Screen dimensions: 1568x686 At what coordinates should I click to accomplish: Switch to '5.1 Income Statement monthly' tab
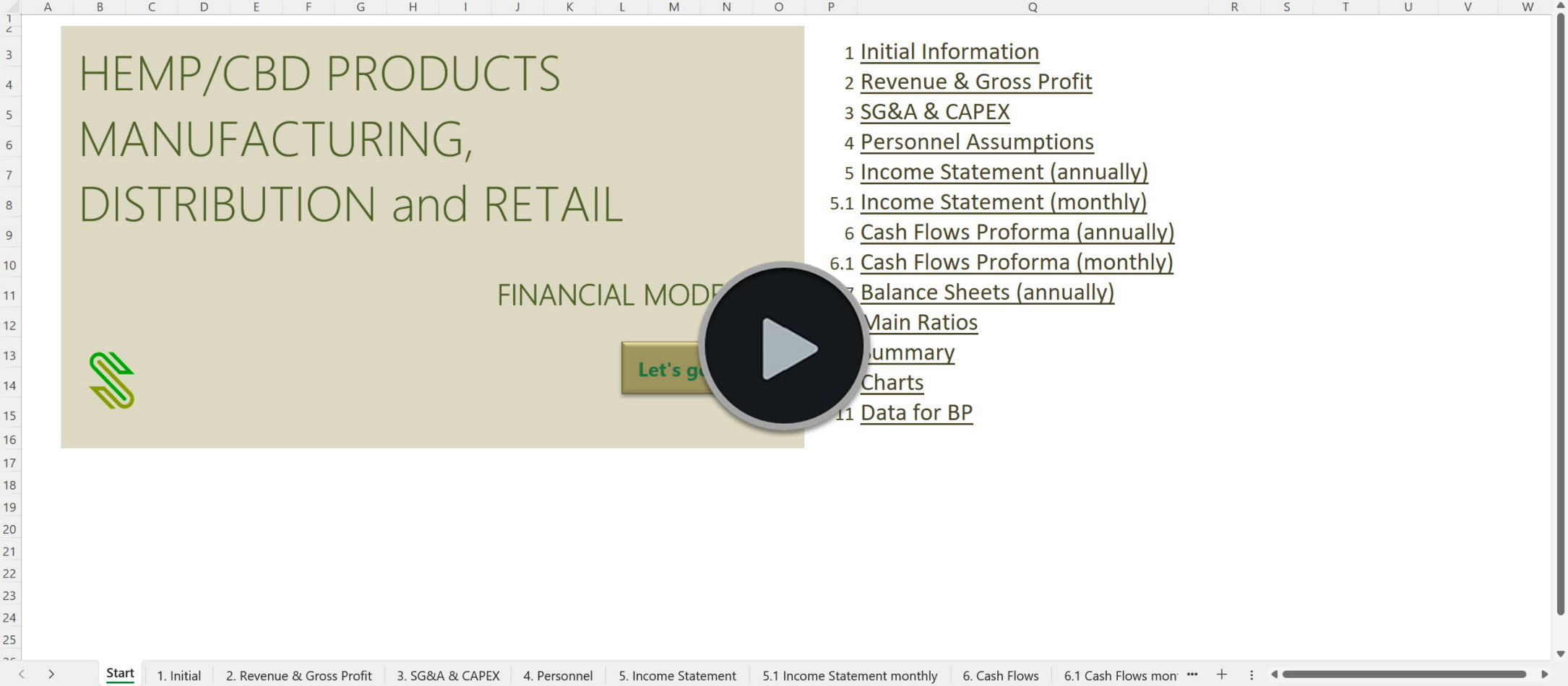coord(850,674)
